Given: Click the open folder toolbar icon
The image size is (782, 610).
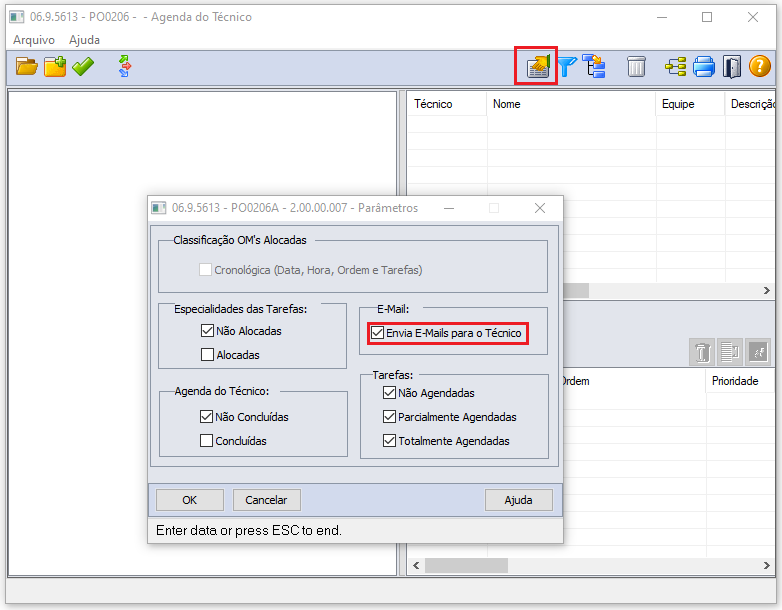Looking at the screenshot, I should coord(26,66).
